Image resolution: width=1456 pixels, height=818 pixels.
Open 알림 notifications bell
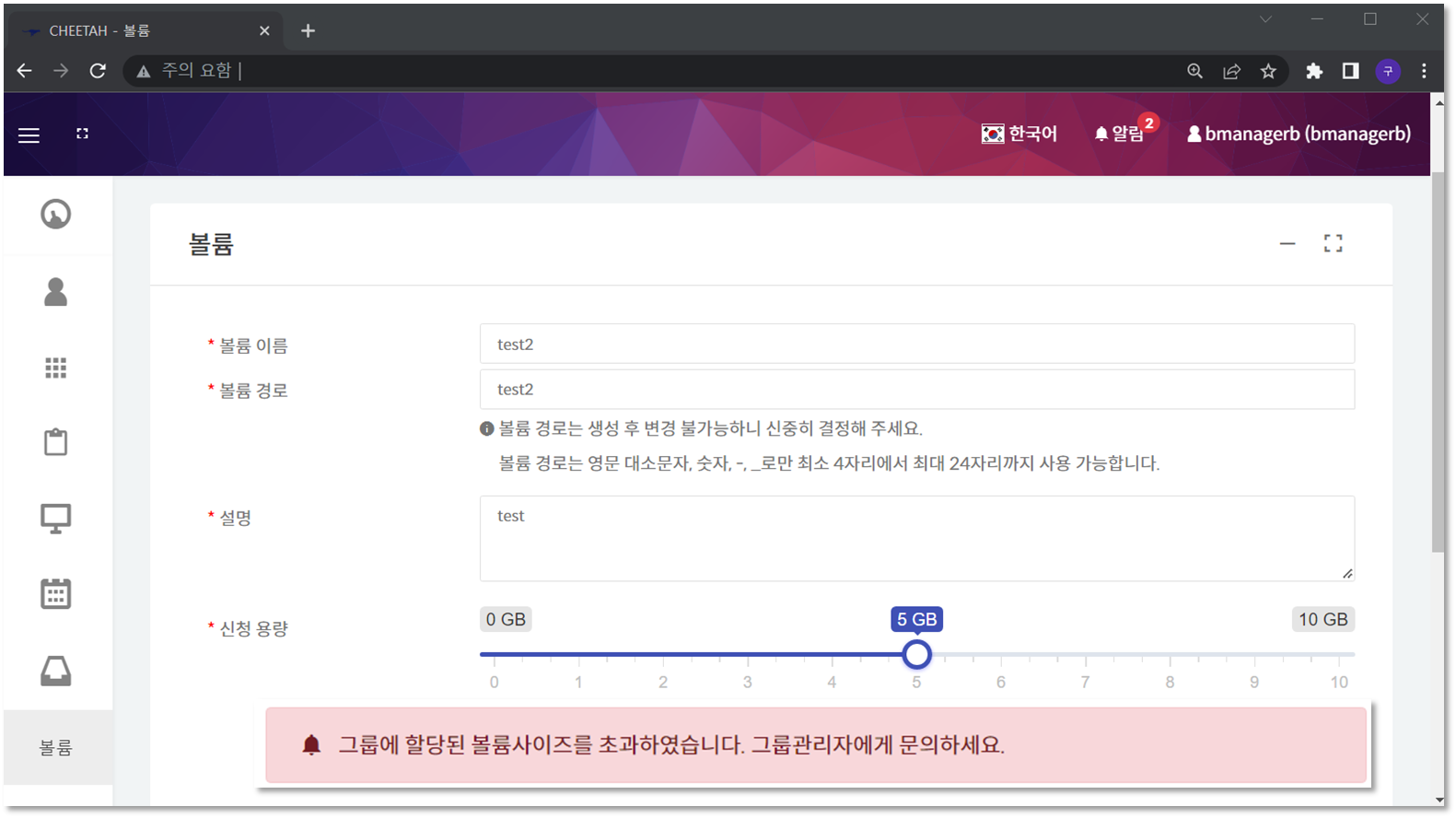[x=1120, y=134]
